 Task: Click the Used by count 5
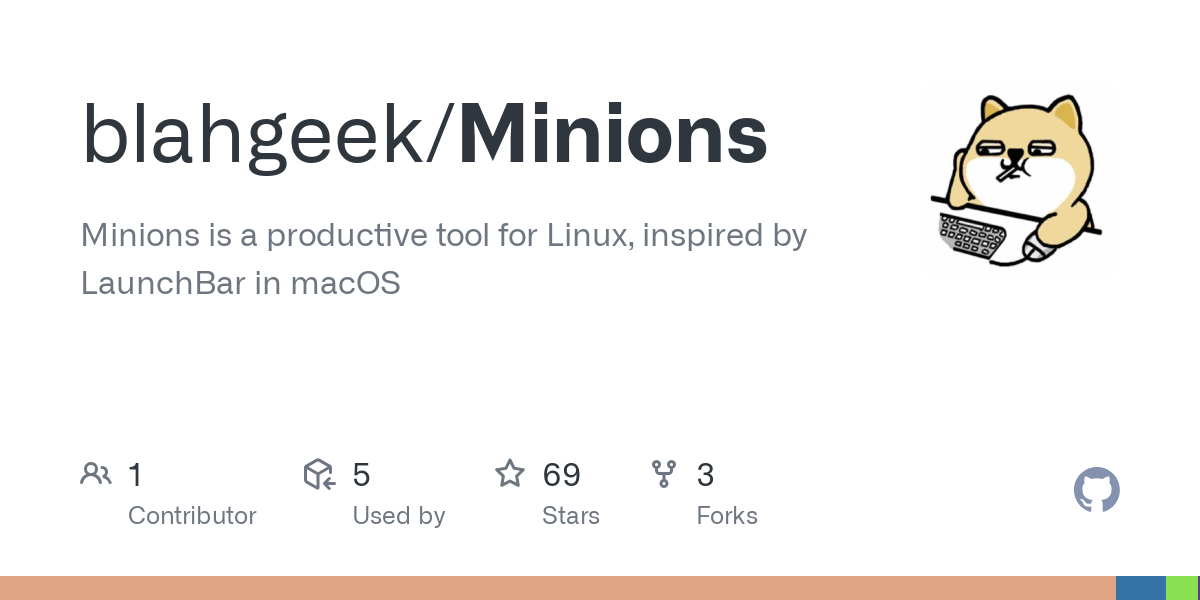click(x=361, y=475)
